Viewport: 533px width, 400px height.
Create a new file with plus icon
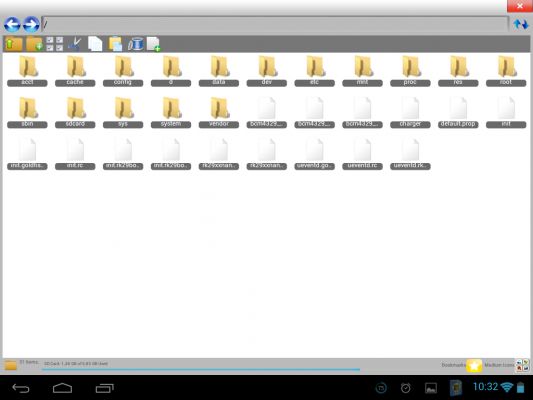pos(153,44)
